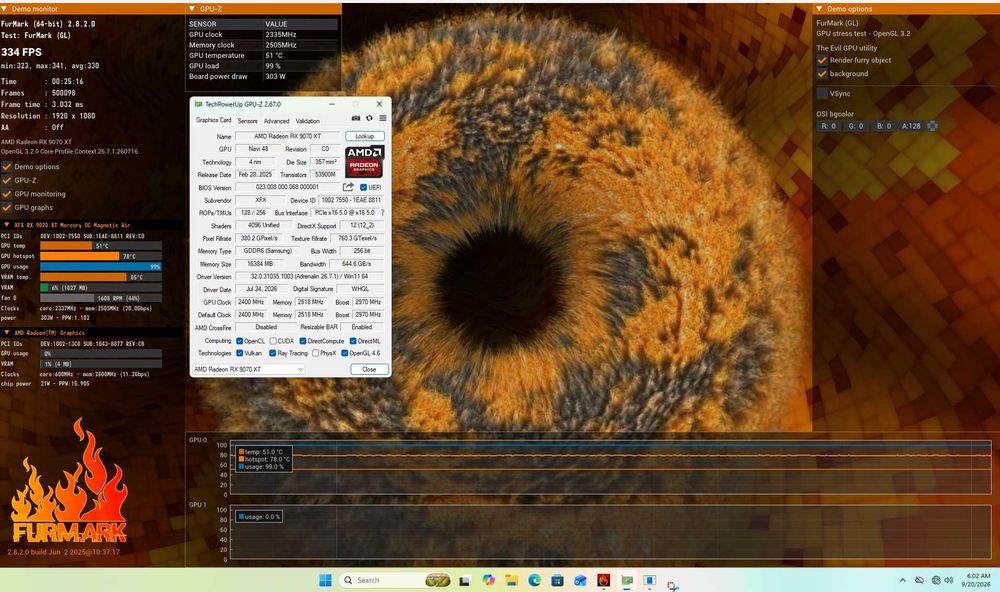Toggle the GPU-Z checkbox in Demo monitor
The image size is (1000, 592).
click(x=7, y=181)
